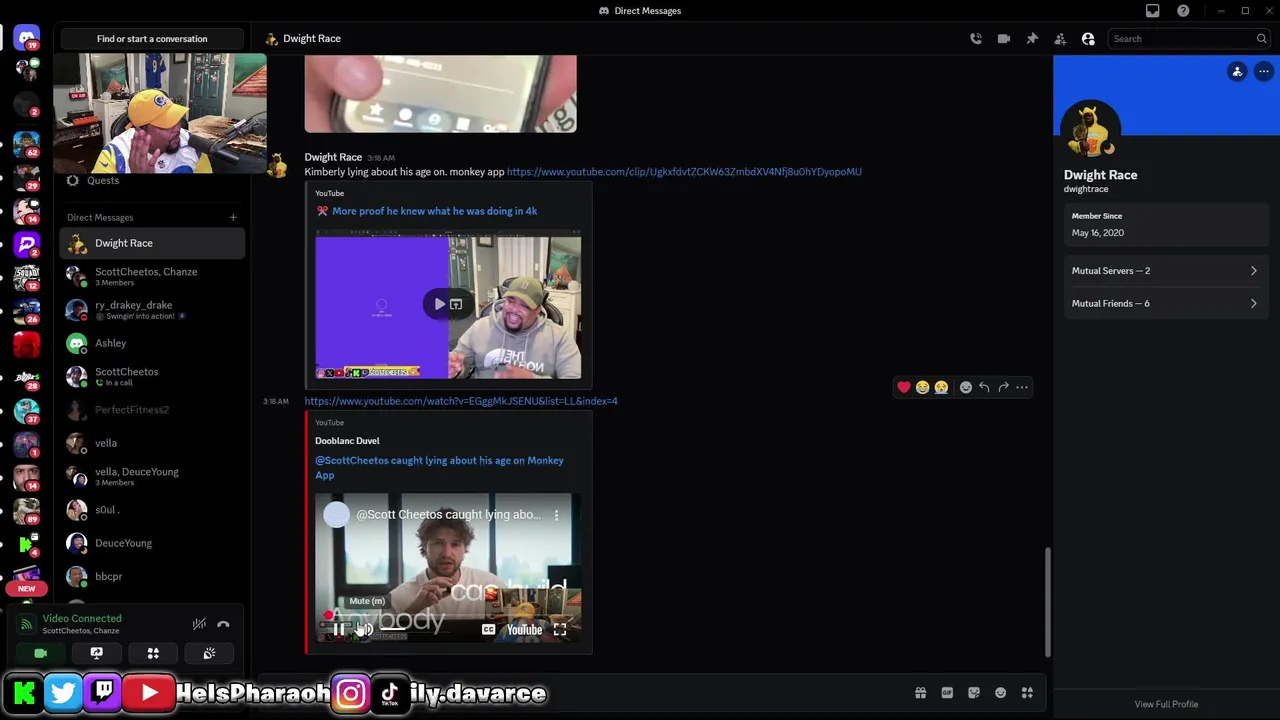Reply to the message with arrow icon
This screenshot has width=1280, height=720.
point(984,387)
